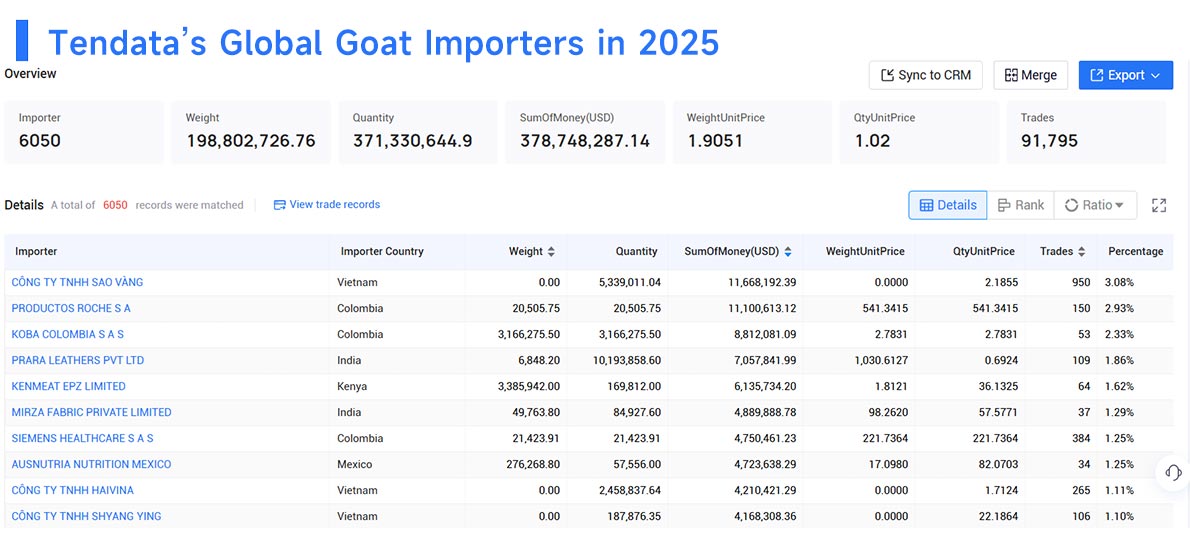Switch to the Details view tab

click(x=948, y=205)
